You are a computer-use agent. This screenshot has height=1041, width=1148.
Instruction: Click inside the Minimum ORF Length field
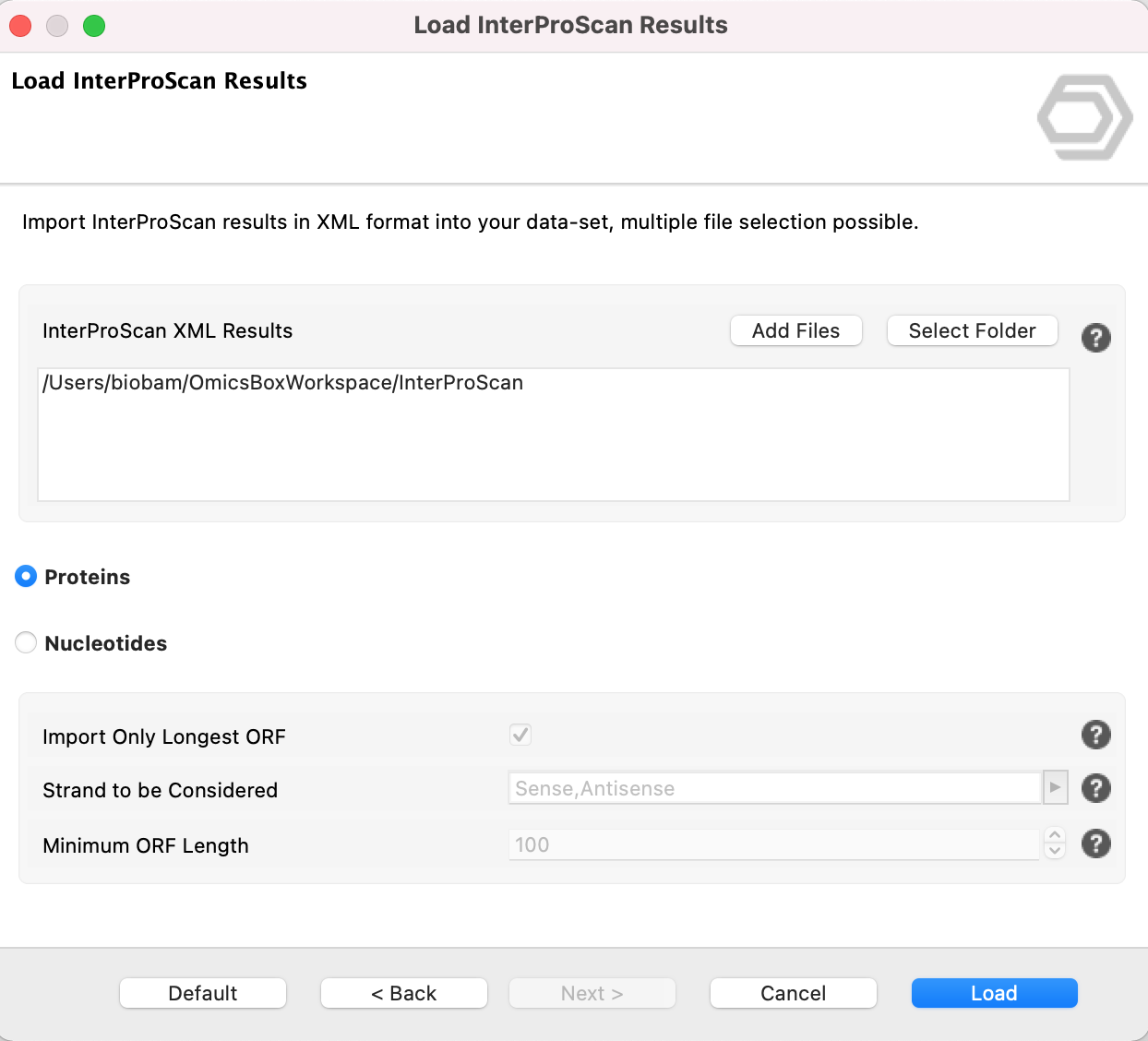(x=773, y=844)
